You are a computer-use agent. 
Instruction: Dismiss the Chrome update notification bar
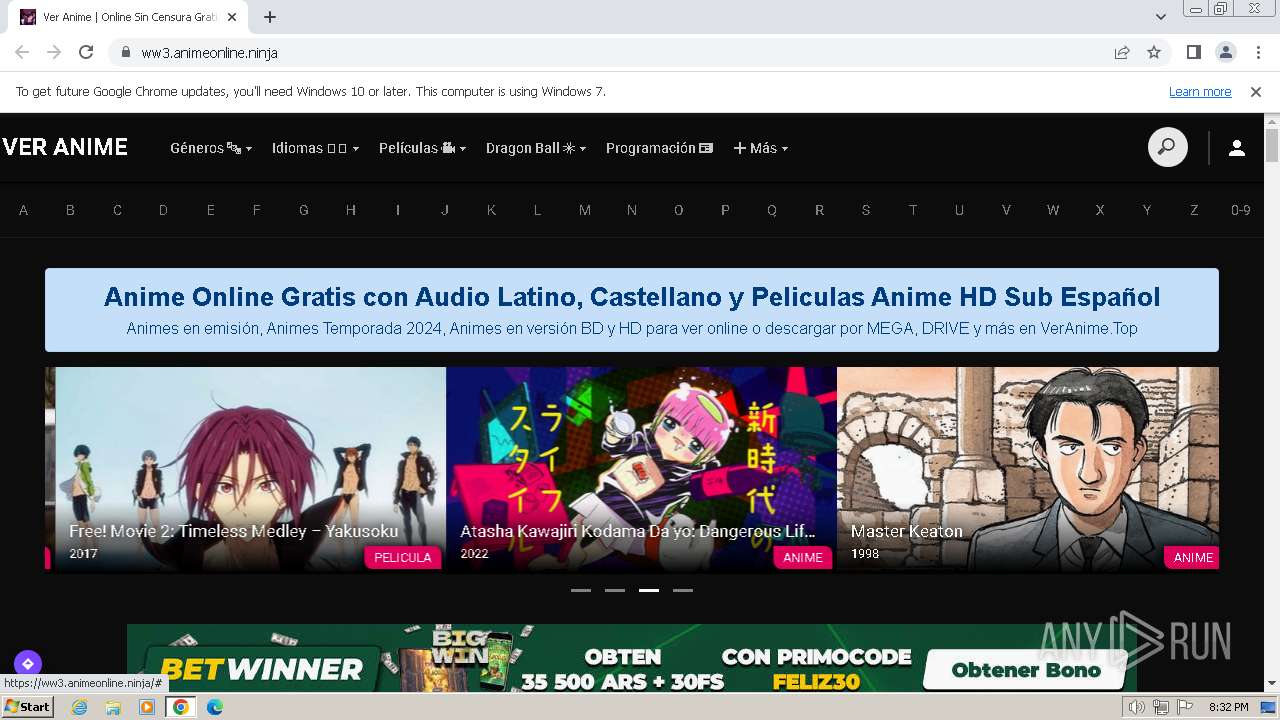[1256, 91]
